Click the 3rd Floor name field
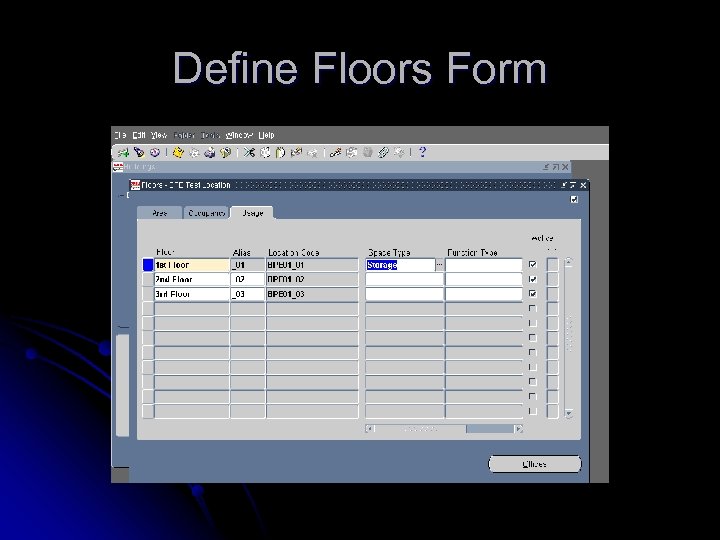Image resolution: width=720 pixels, height=540 pixels. (x=191, y=294)
